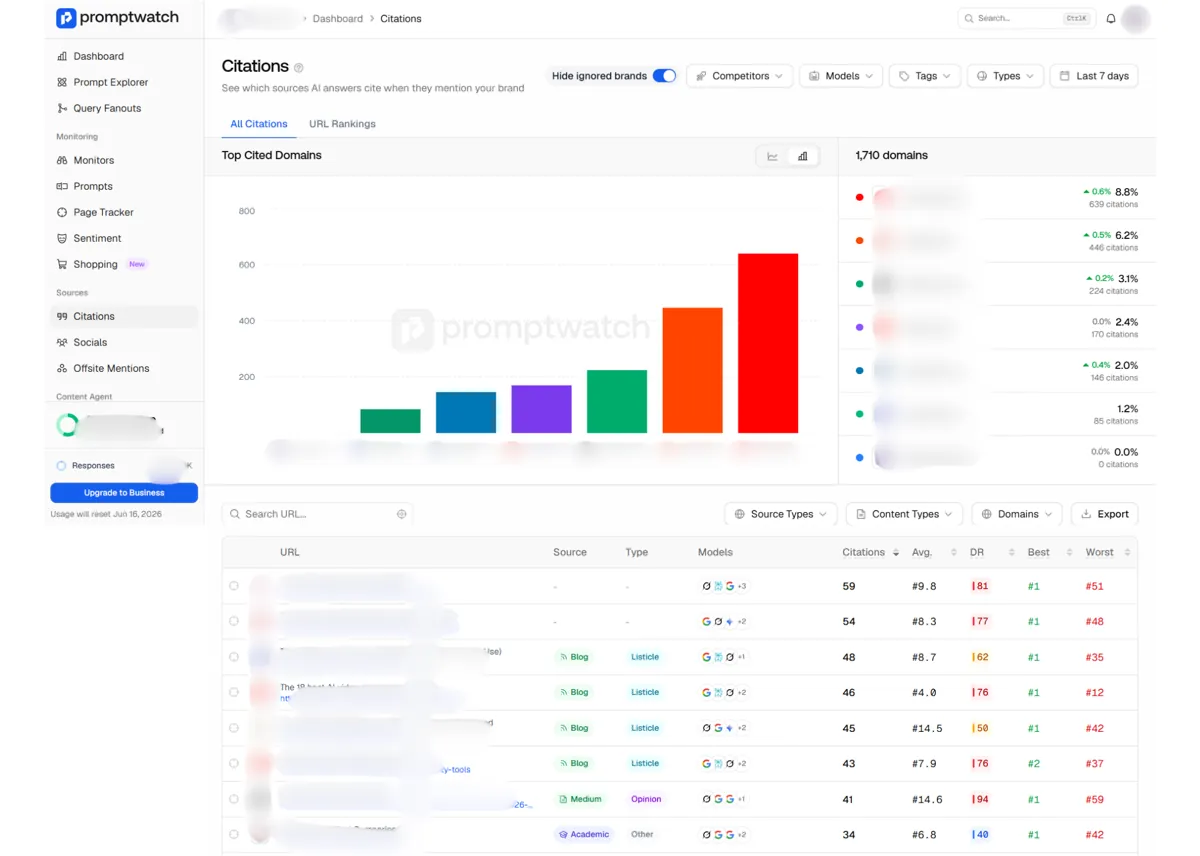Toggle Hide ignored brands switch

664,76
